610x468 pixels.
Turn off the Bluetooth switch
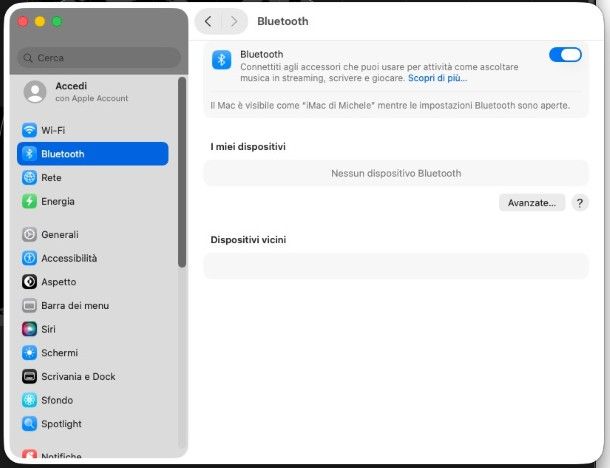[x=565, y=55]
